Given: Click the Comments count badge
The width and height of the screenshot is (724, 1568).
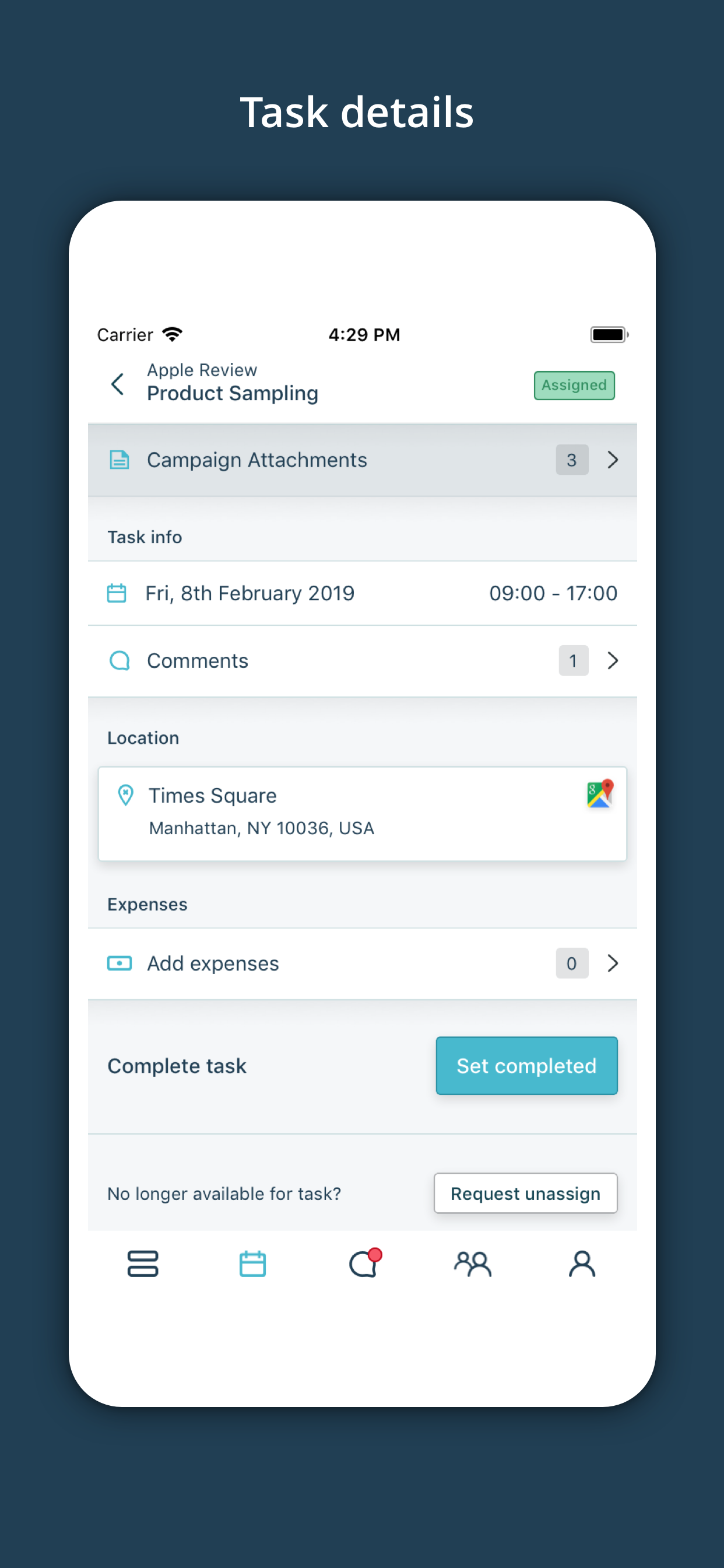Looking at the screenshot, I should click(x=573, y=660).
